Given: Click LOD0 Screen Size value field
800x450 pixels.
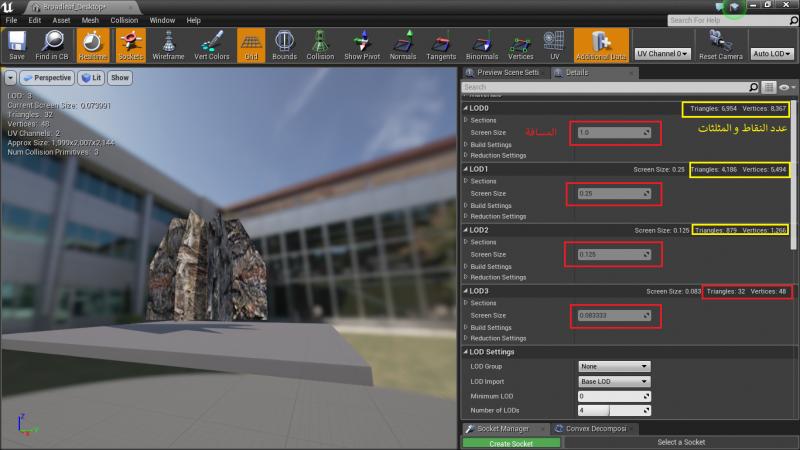Looking at the screenshot, I should [614, 133].
